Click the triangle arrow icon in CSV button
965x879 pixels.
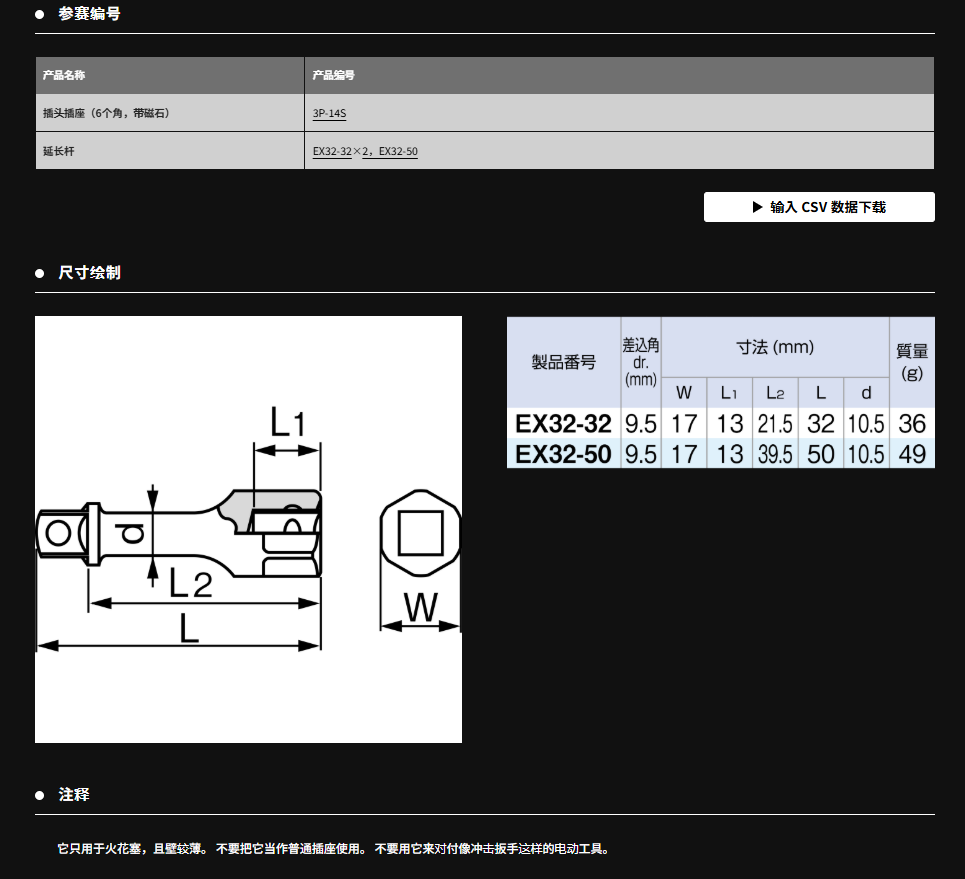pos(757,207)
